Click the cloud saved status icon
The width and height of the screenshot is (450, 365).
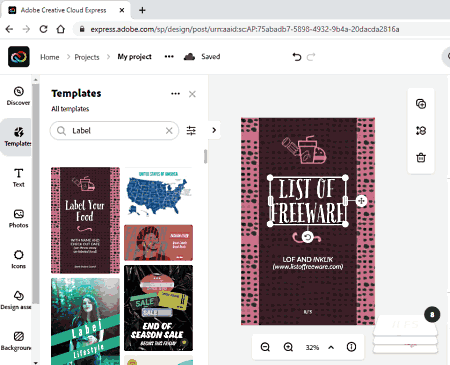189,57
